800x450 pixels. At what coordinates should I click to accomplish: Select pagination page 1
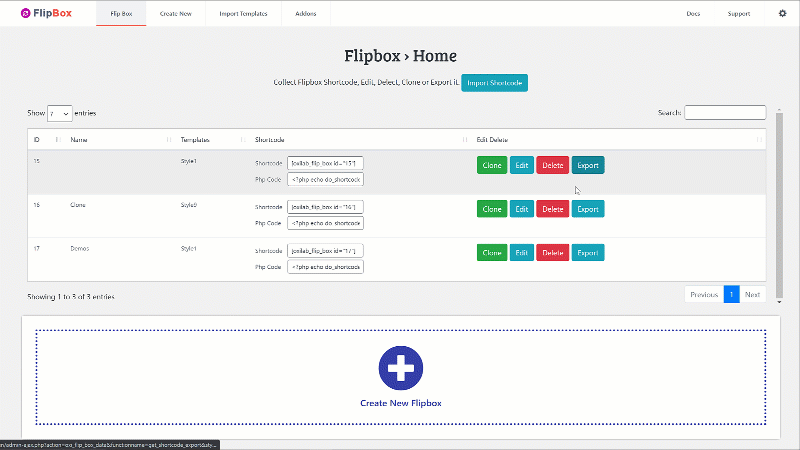pos(731,294)
